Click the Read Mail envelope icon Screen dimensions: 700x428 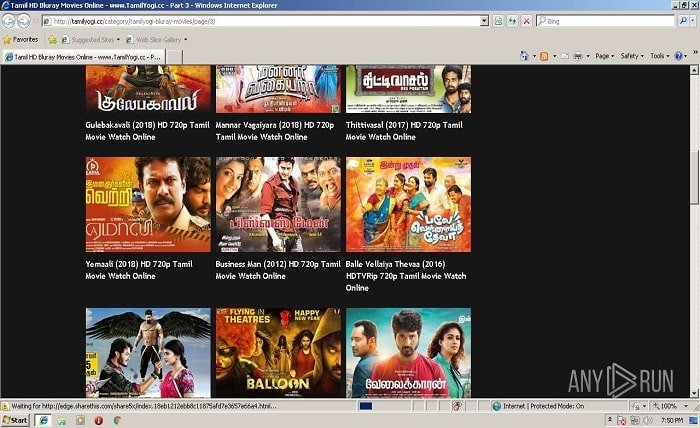point(565,56)
